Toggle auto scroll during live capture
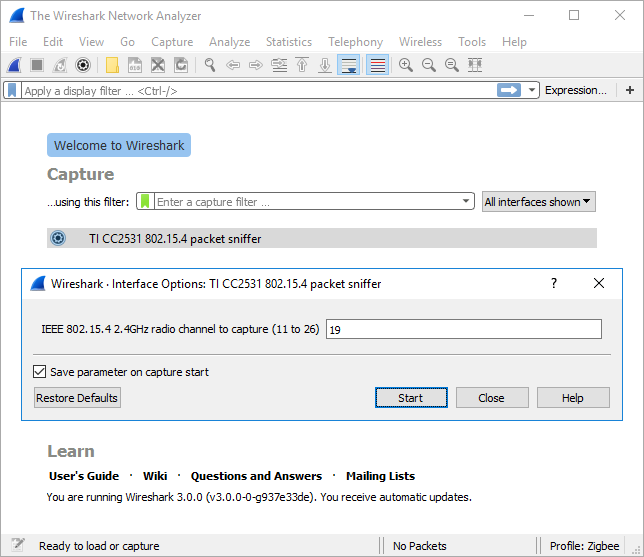Viewport: 644px width, 557px height. click(349, 65)
